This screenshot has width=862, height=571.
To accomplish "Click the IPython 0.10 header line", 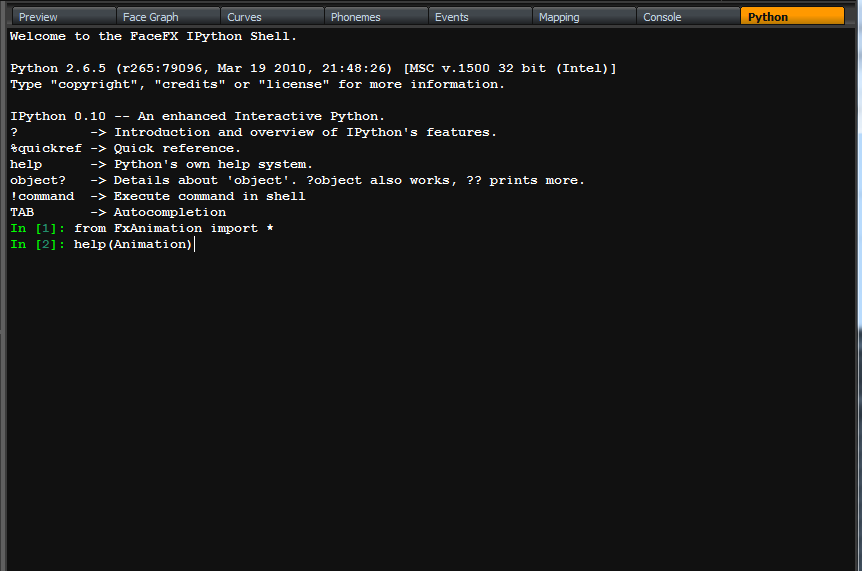I will click(x=197, y=116).
